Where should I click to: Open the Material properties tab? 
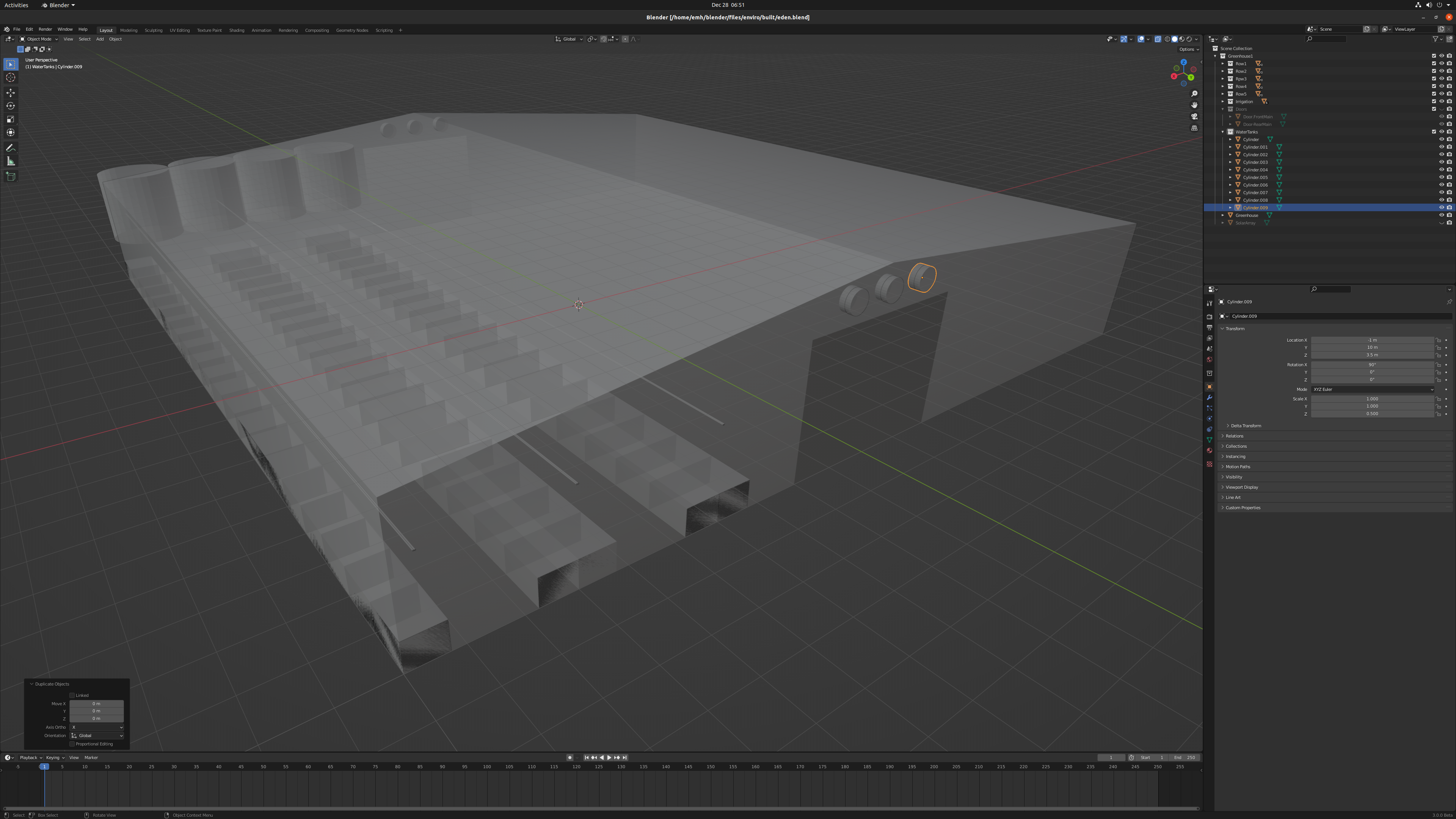[1210, 450]
